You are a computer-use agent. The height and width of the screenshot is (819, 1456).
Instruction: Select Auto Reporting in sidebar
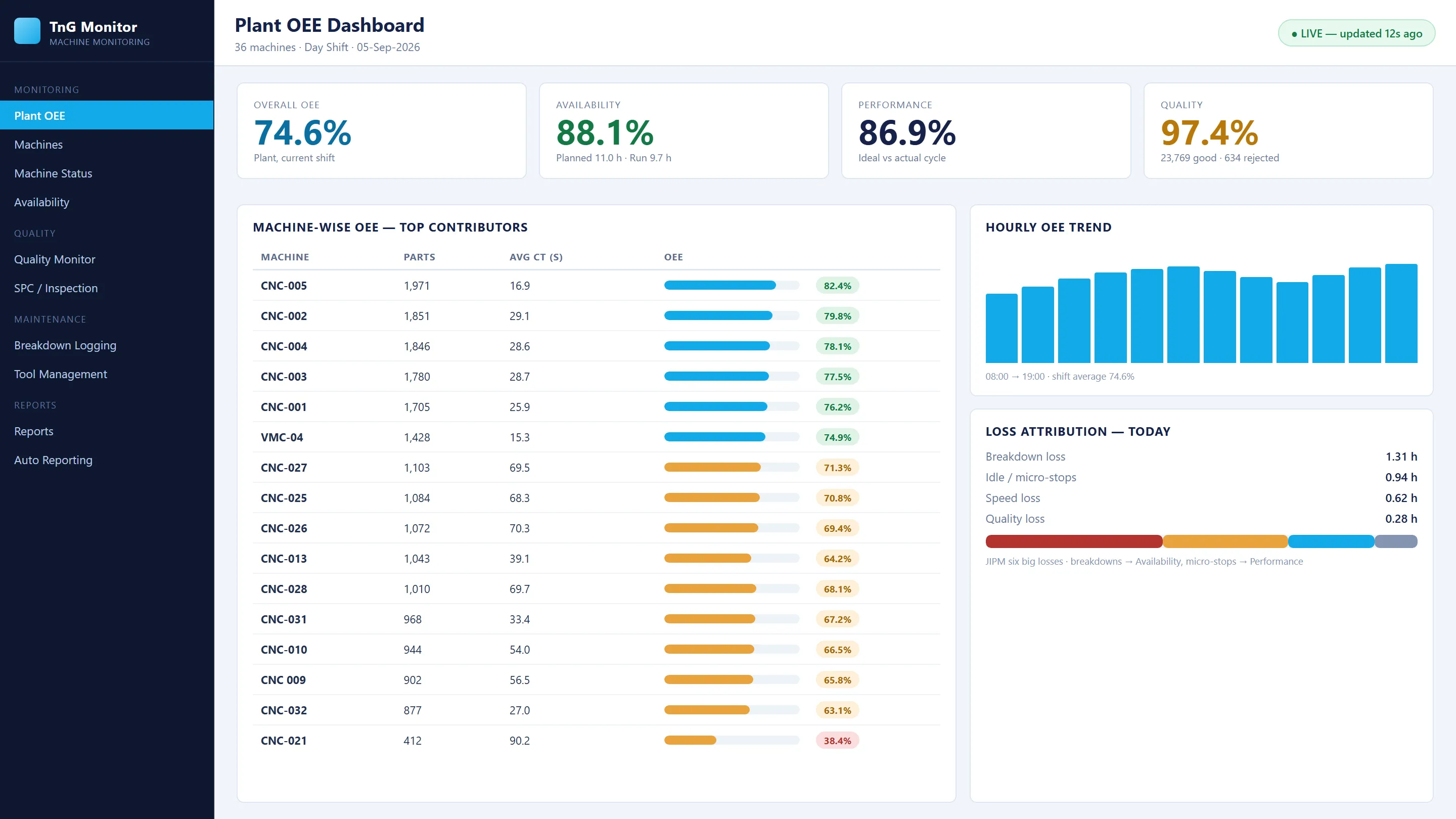(x=107, y=460)
